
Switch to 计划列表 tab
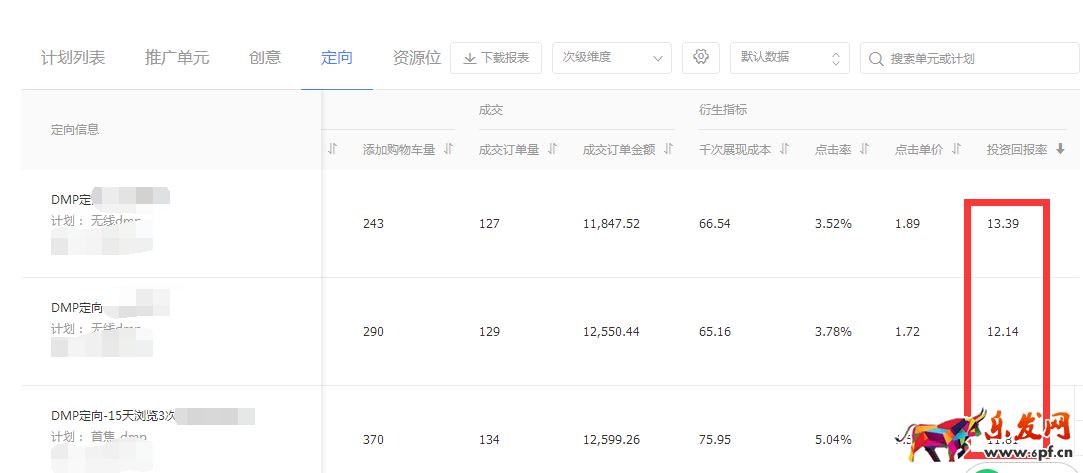click(x=73, y=58)
